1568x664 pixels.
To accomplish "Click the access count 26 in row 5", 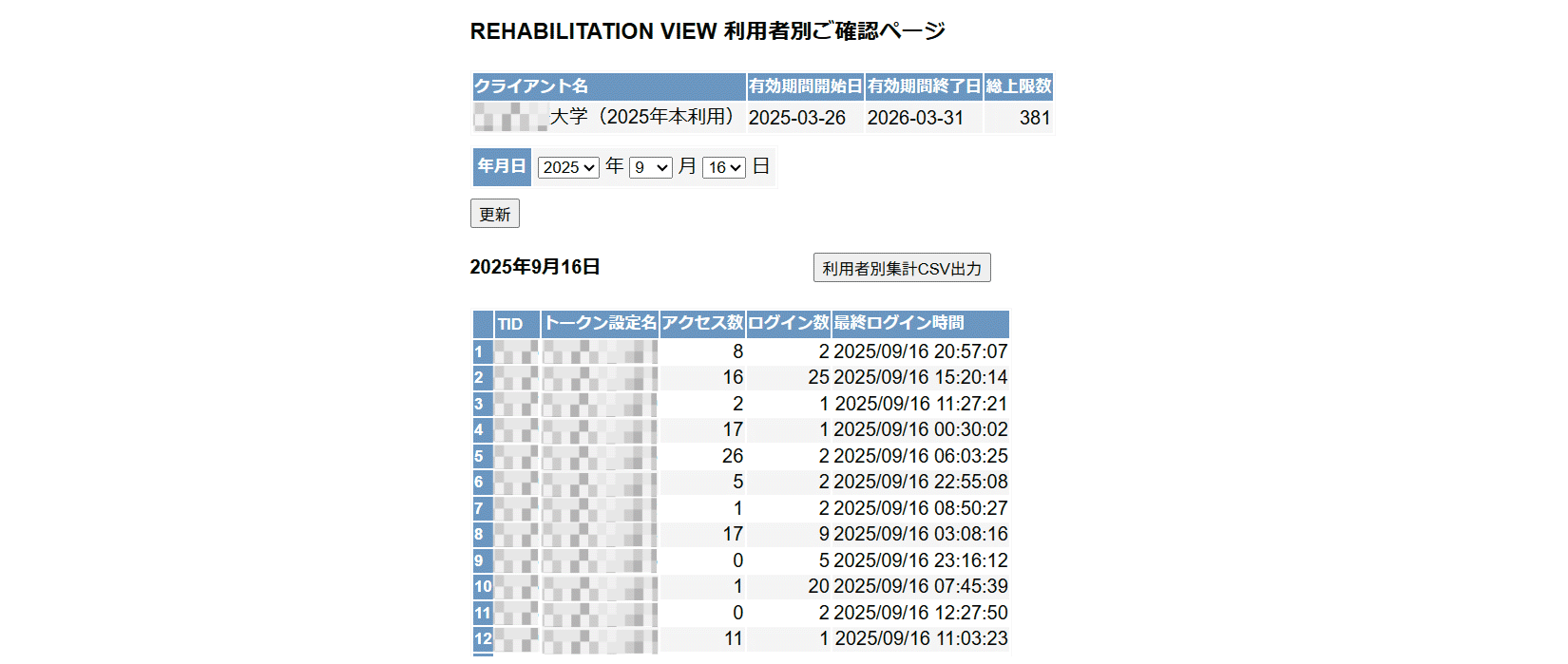I will point(732,456).
